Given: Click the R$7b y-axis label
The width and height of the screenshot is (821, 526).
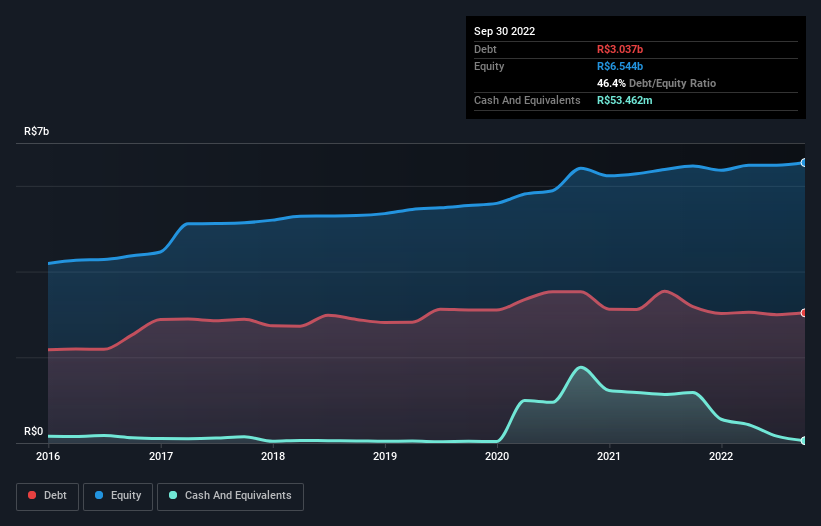Looking at the screenshot, I should pyautogui.click(x=37, y=131).
